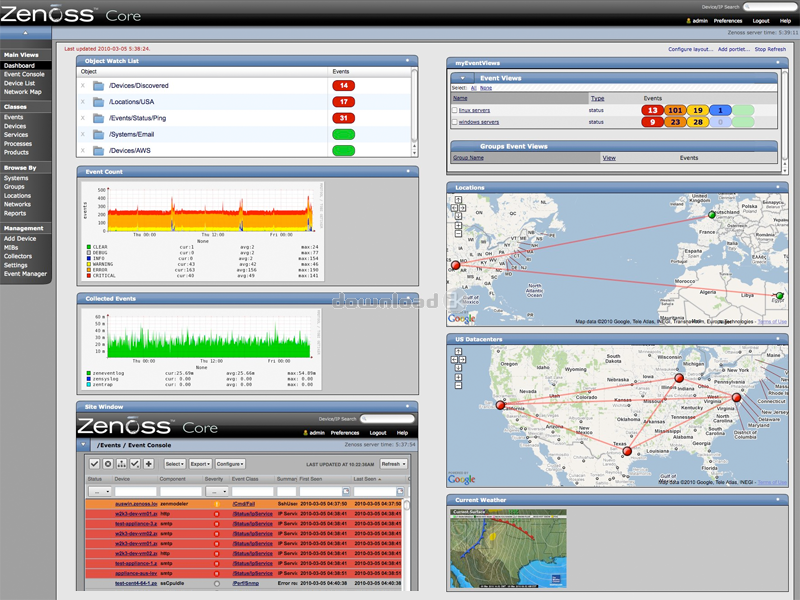The width and height of the screenshot is (800, 600).
Task: Open the Refresh dropdown in Site Window
Action: pyautogui.click(x=393, y=464)
